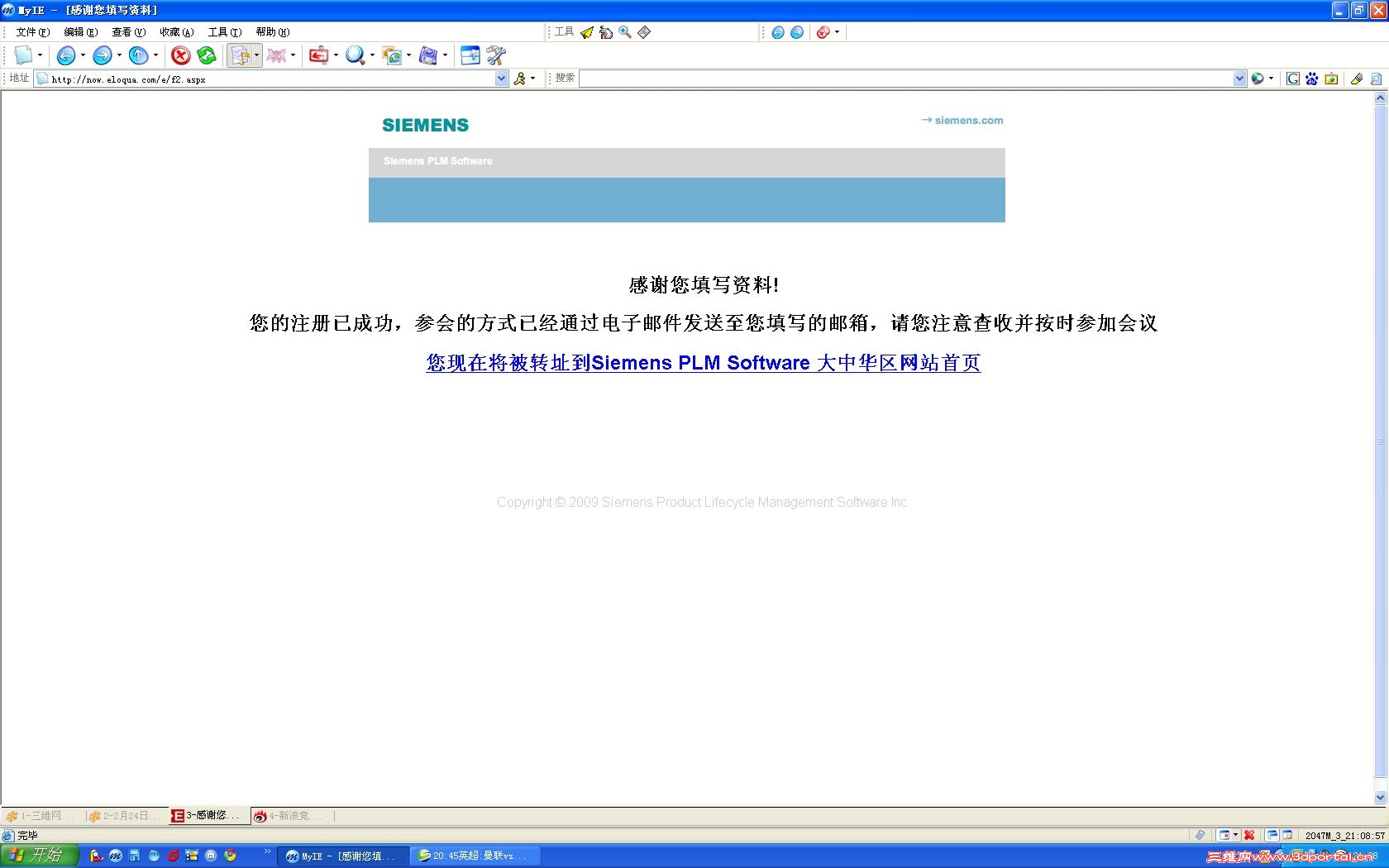Open the 文件(F) menu

point(32,32)
